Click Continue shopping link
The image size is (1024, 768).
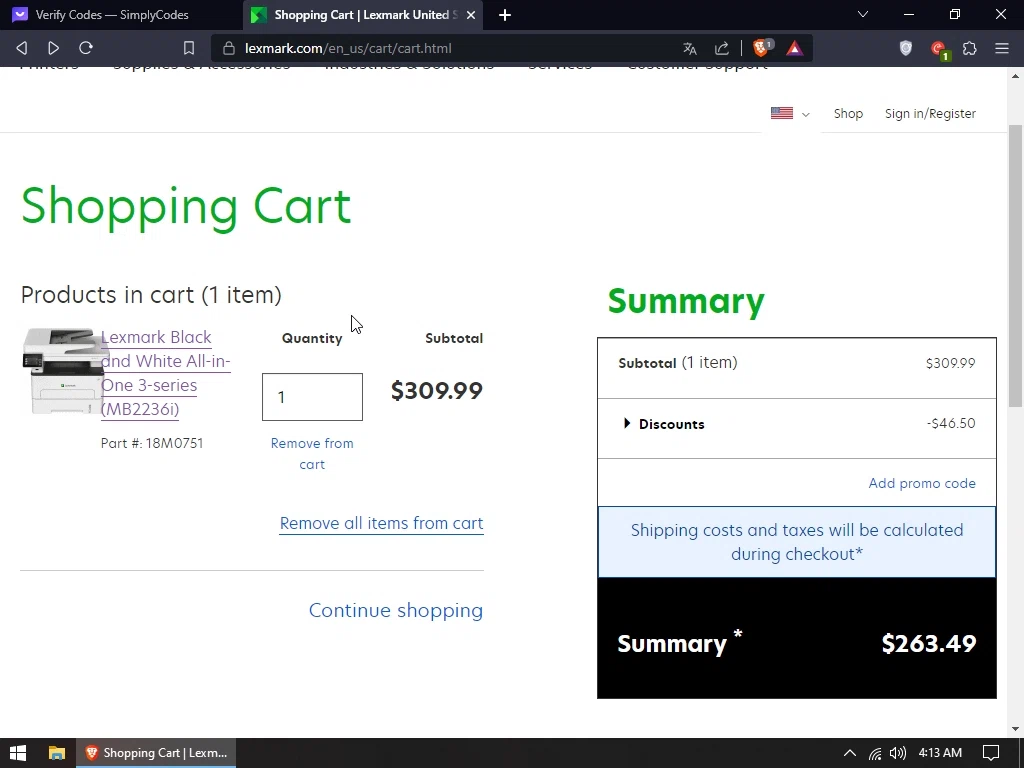[x=396, y=610]
